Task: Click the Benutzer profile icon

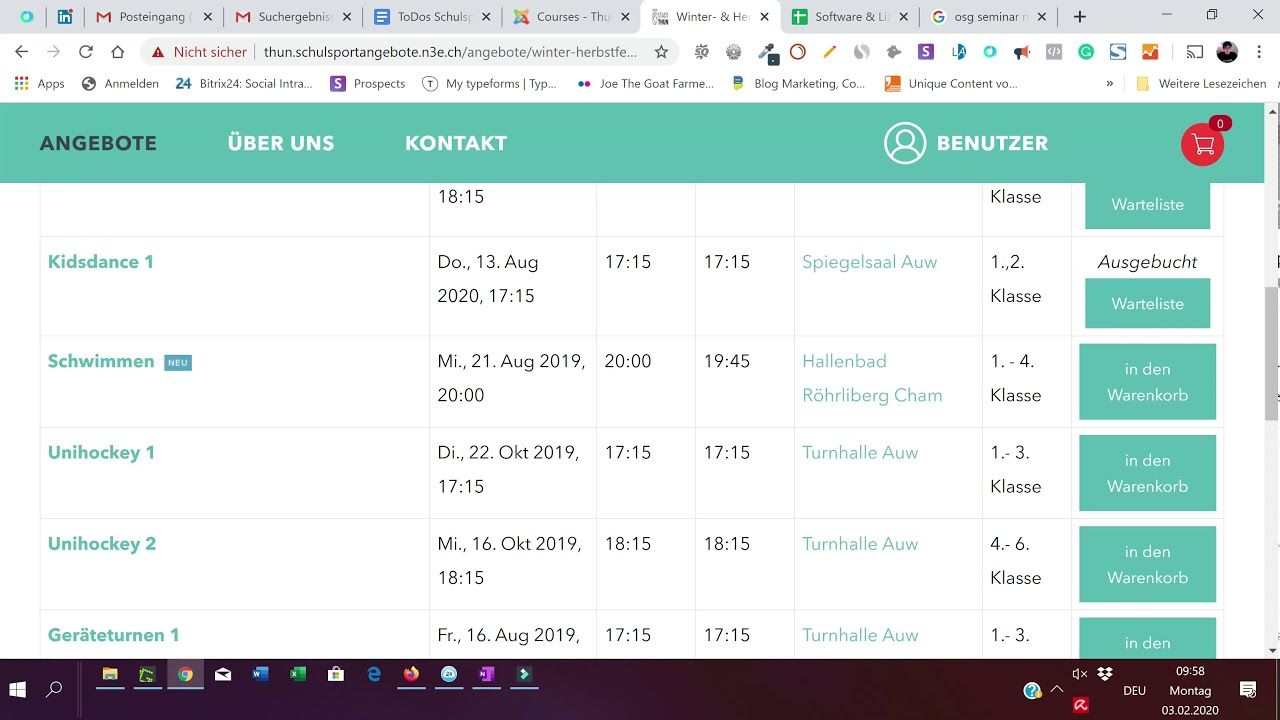Action: point(905,143)
